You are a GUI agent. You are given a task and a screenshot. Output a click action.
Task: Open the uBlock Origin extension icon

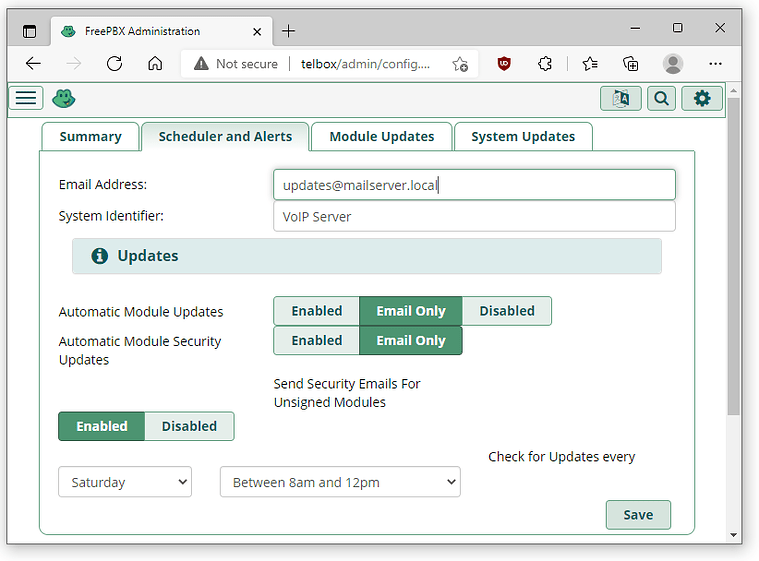click(x=504, y=63)
